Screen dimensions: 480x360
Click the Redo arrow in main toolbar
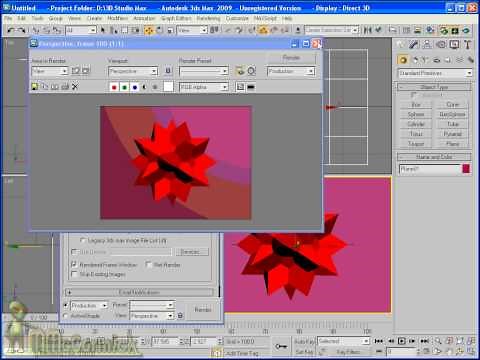pyautogui.click(x=22, y=30)
